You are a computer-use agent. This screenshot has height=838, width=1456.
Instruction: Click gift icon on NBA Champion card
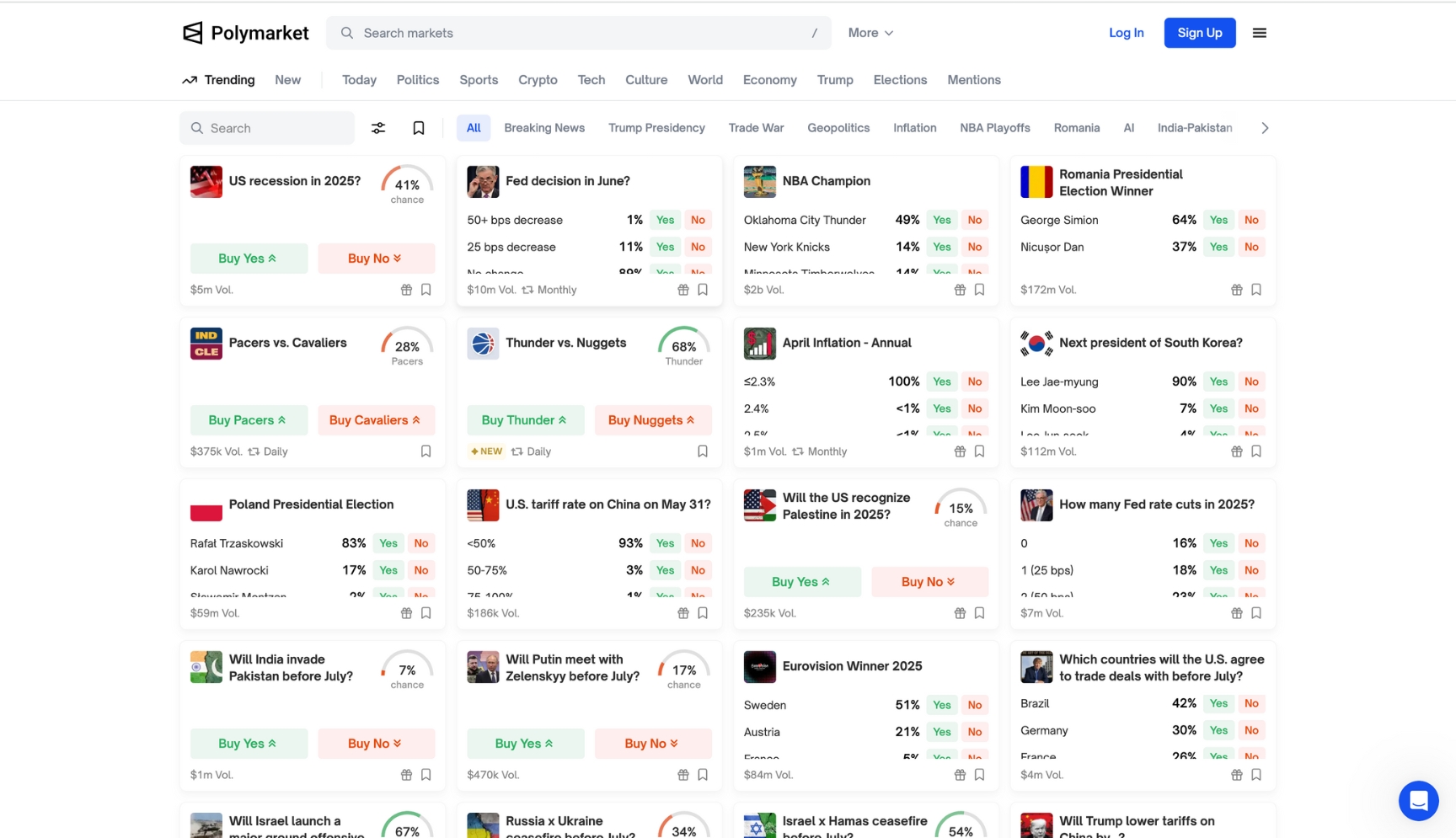point(960,290)
